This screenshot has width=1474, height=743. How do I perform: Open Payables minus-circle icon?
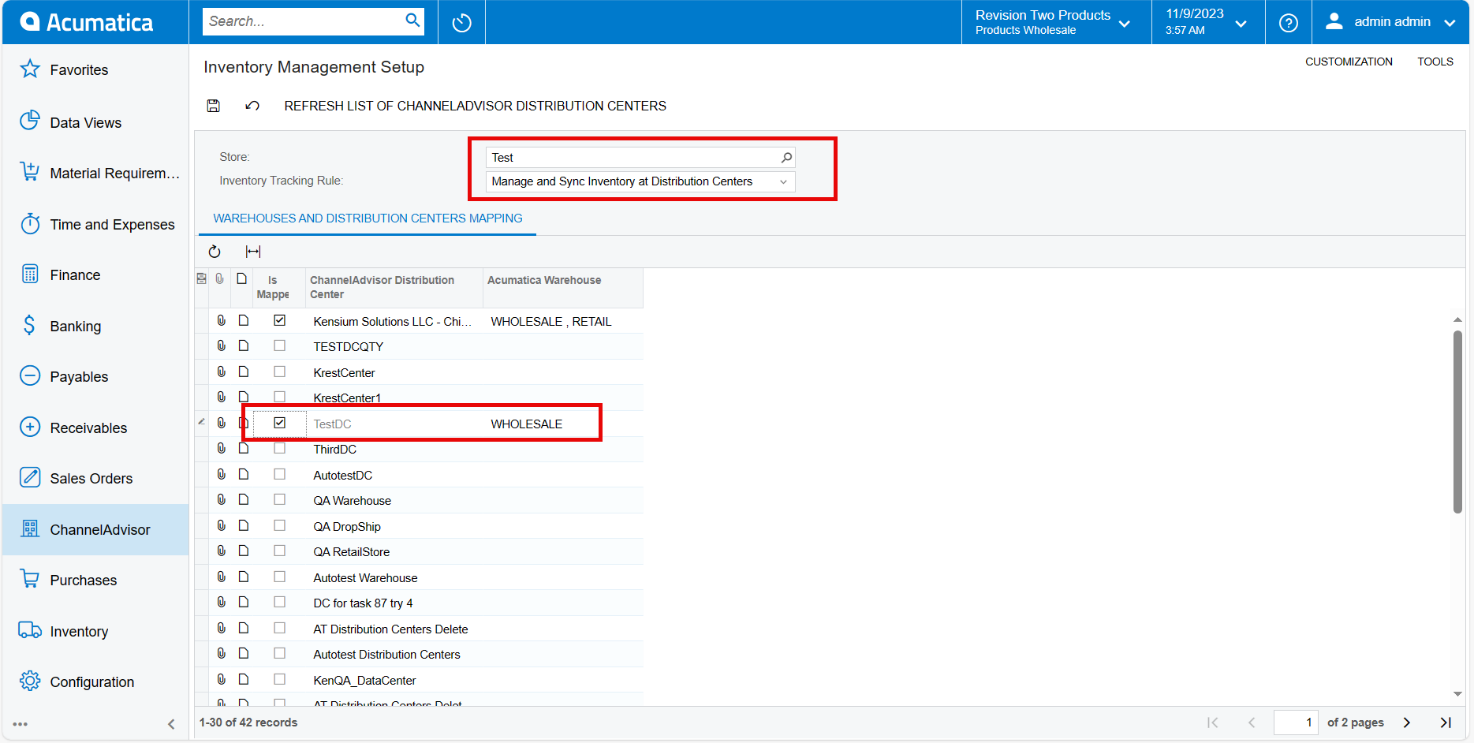(30, 377)
